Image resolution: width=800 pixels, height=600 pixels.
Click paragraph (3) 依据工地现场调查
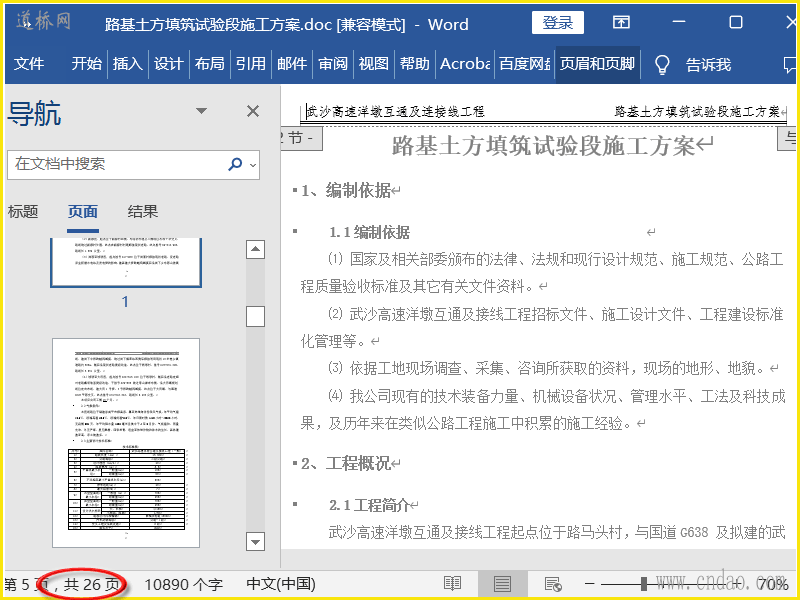pos(545,368)
